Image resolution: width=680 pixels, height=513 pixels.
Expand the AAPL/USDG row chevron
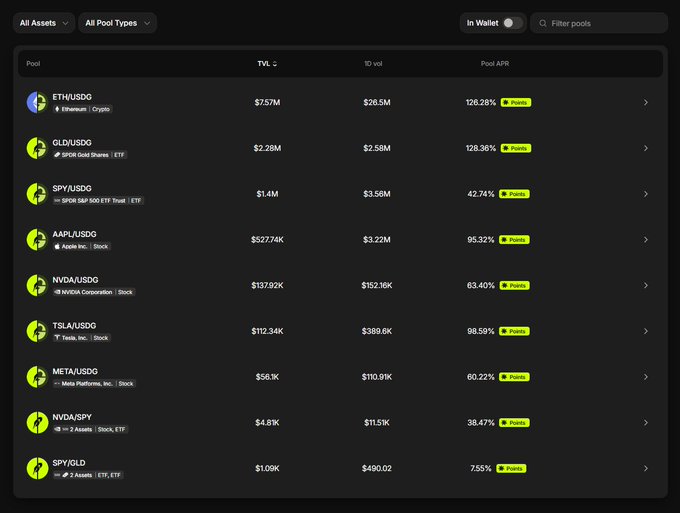(646, 240)
